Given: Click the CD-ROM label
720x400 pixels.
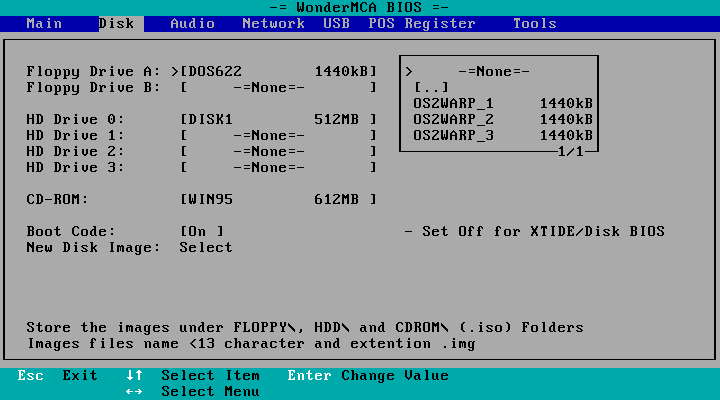Looking at the screenshot, I should tap(57, 199).
